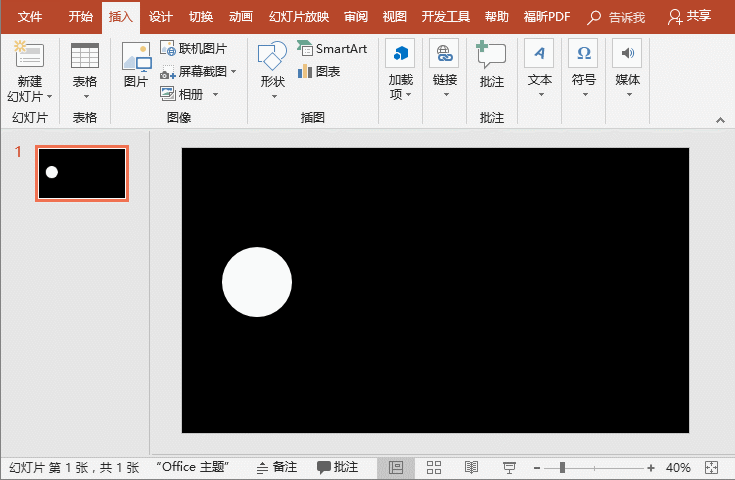The image size is (735, 480).
Task: Click the 40% zoom level button
Action: click(678, 468)
